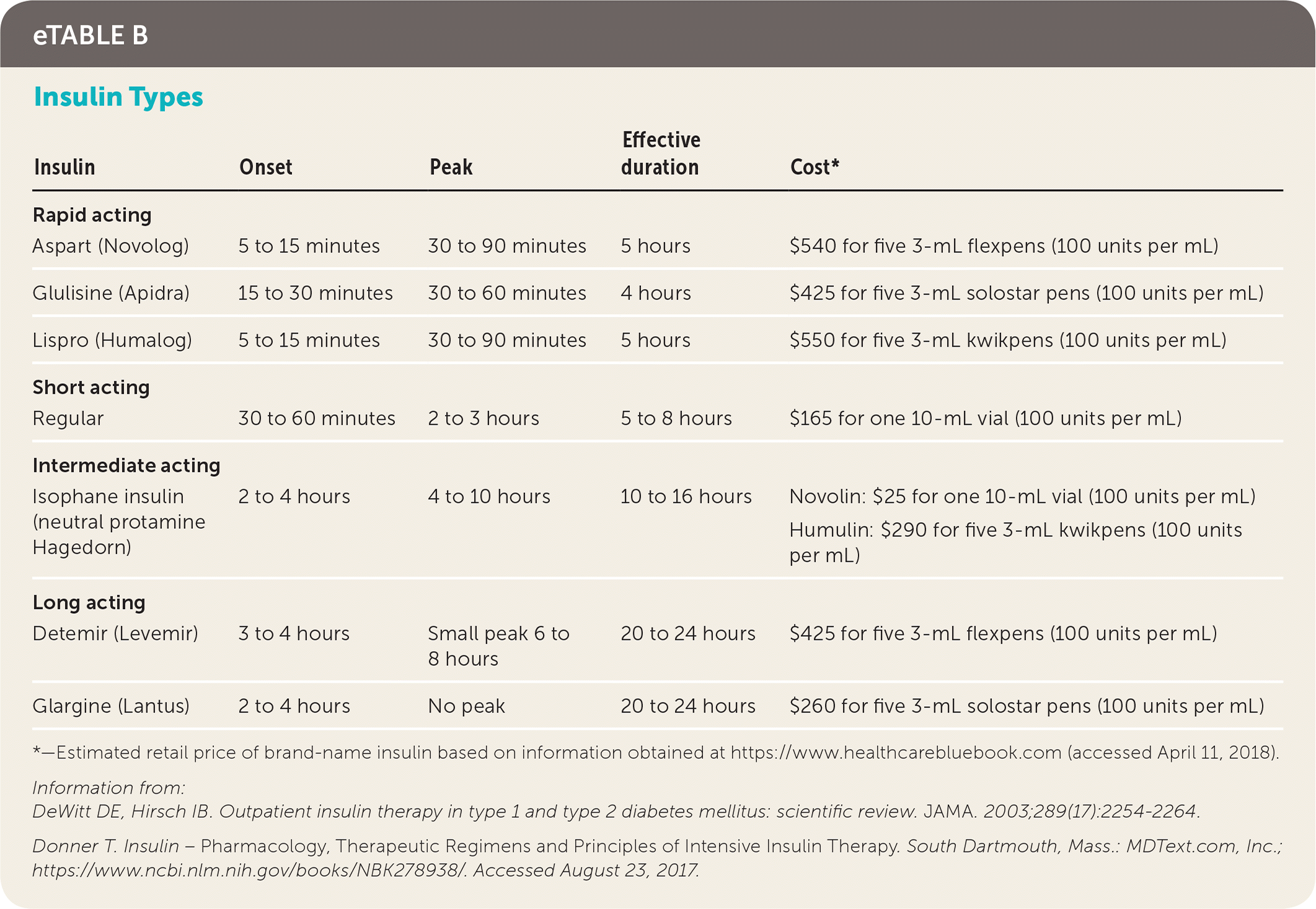Select the "Glulisine (Apidra)" row name
Viewport: 1316px width, 909px height.
click(111, 293)
